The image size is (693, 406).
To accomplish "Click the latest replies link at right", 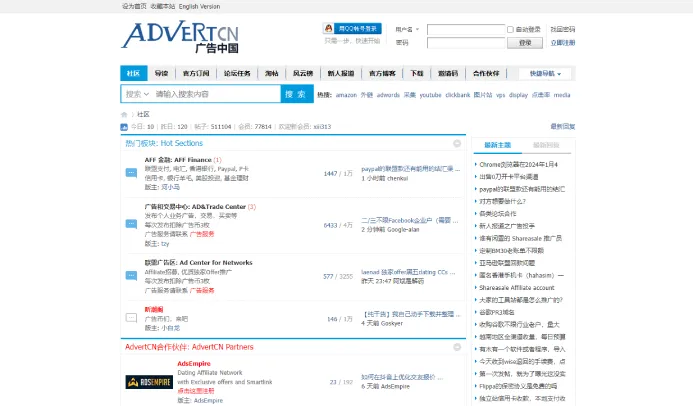I will [563, 127].
